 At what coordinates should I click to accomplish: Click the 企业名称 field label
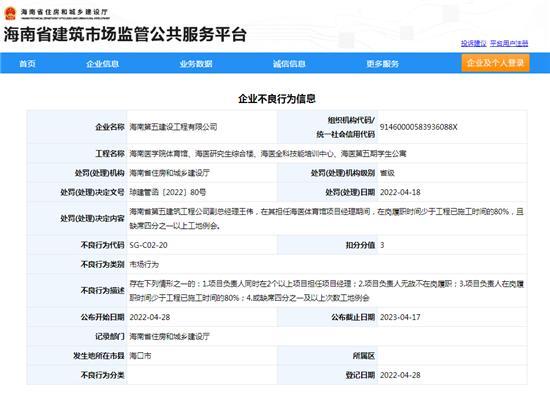pyautogui.click(x=110, y=127)
